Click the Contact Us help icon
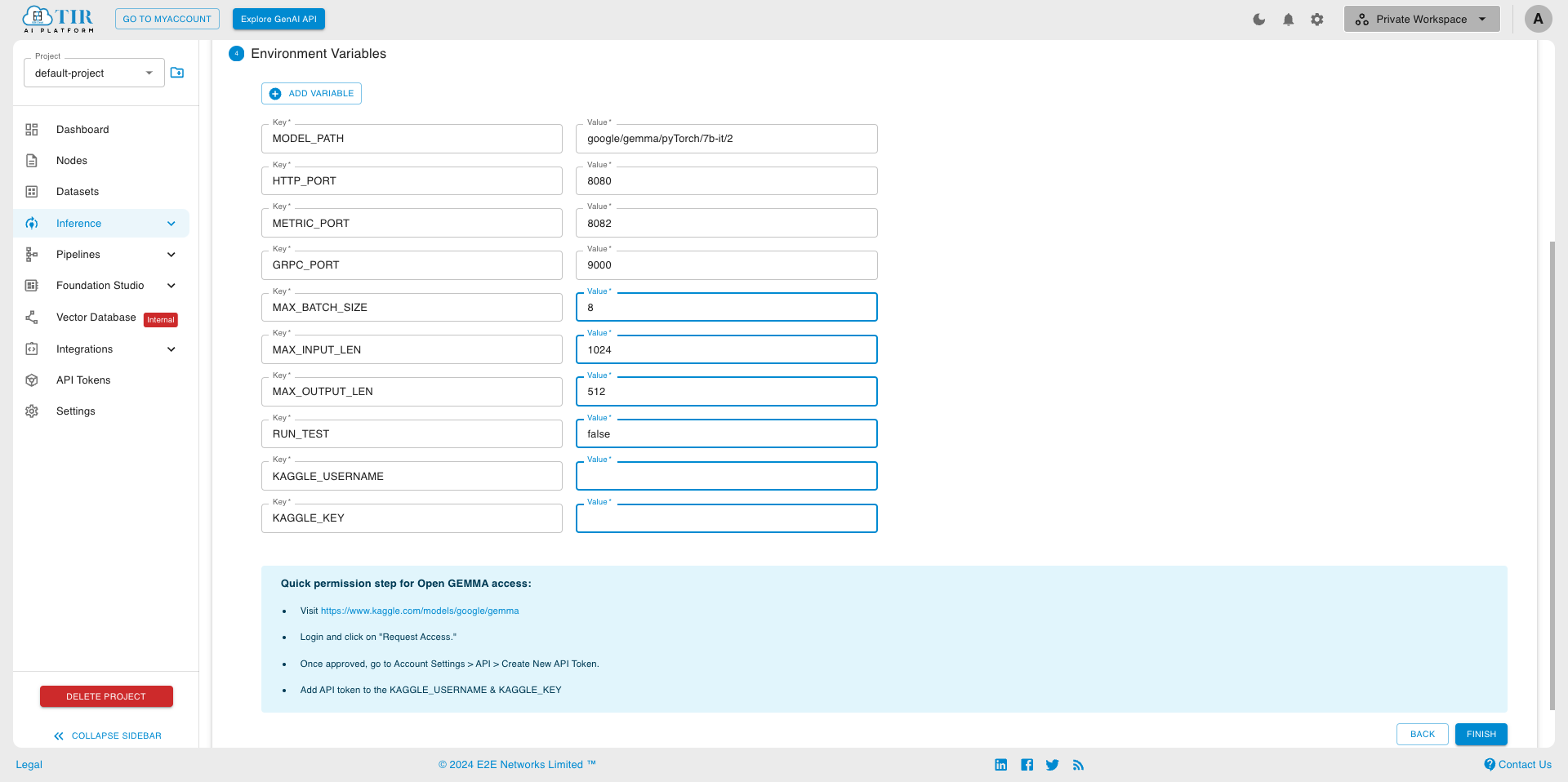Viewport: 1568px width, 782px height. 1490,765
